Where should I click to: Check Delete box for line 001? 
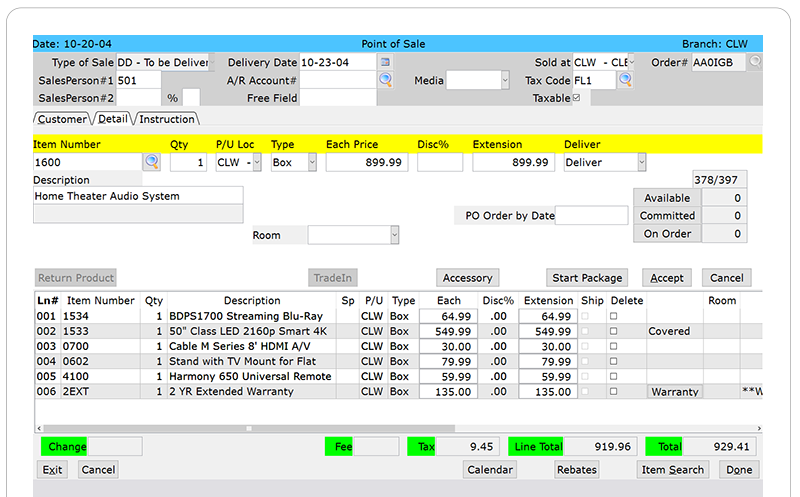pos(613,316)
